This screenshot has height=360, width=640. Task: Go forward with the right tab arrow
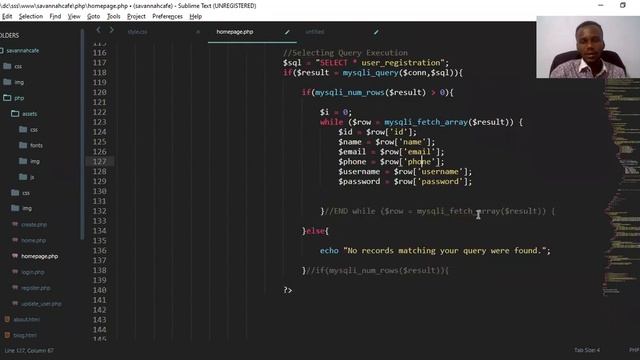(x=111, y=30)
